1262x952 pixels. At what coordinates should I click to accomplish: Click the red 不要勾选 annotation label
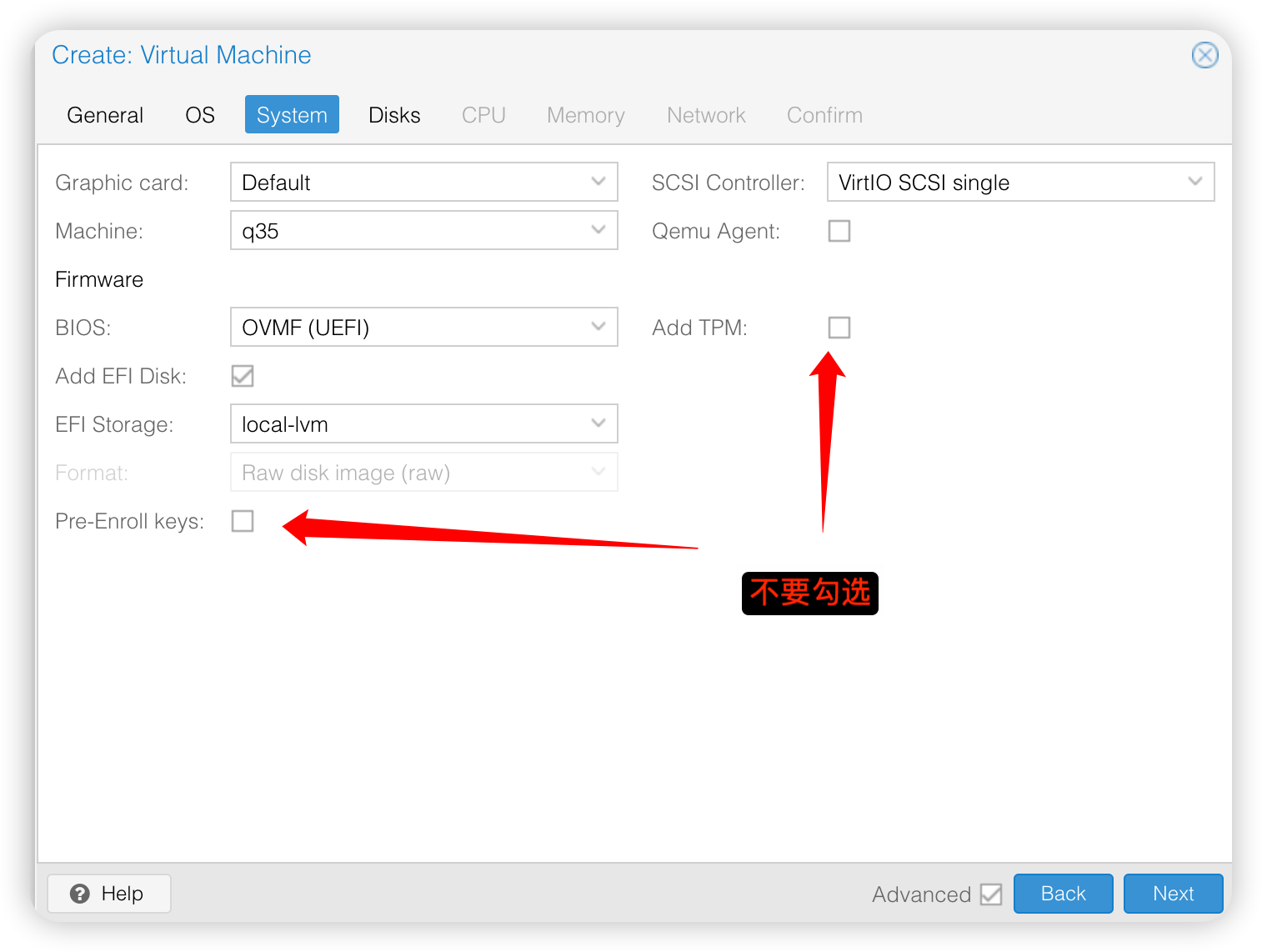pos(809,594)
